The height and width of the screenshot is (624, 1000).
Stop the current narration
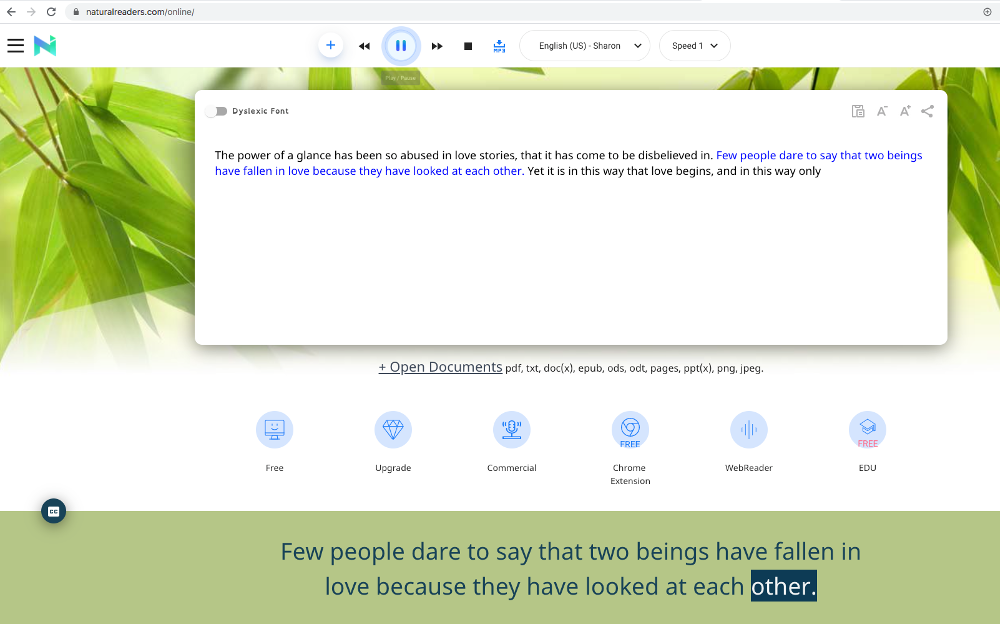pos(466,45)
